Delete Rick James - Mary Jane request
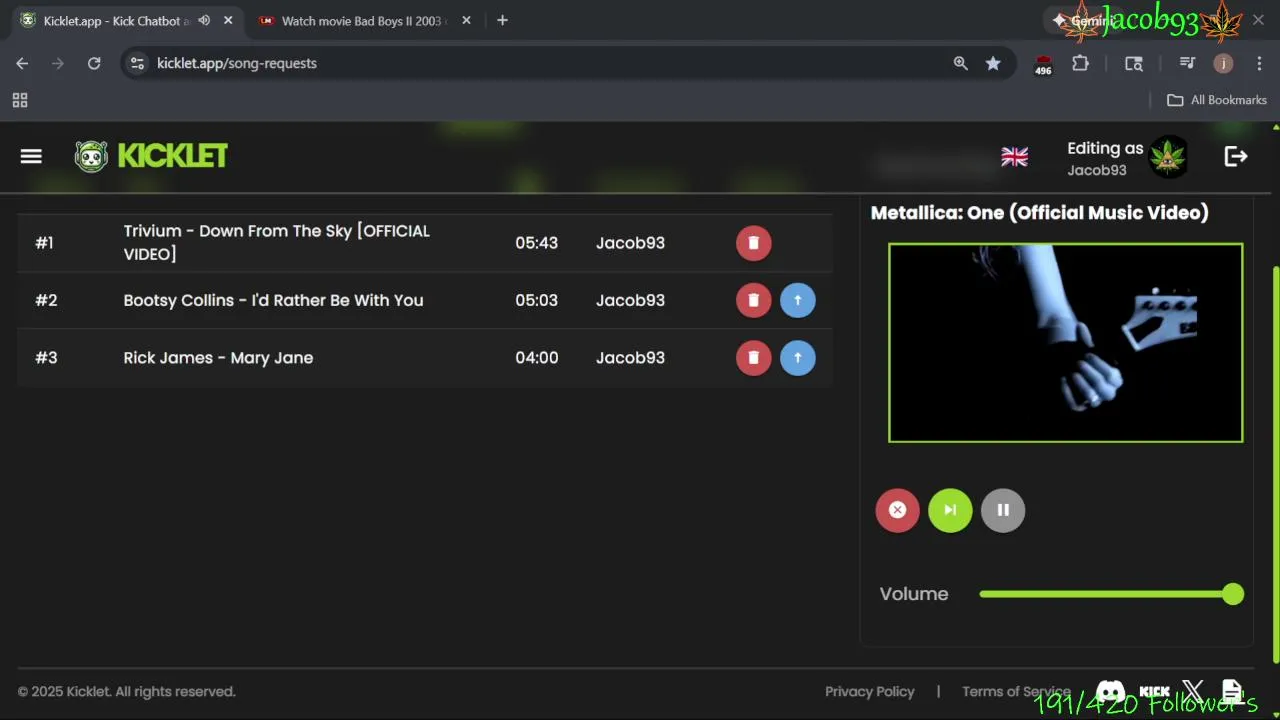This screenshot has width=1280, height=720. [754, 358]
